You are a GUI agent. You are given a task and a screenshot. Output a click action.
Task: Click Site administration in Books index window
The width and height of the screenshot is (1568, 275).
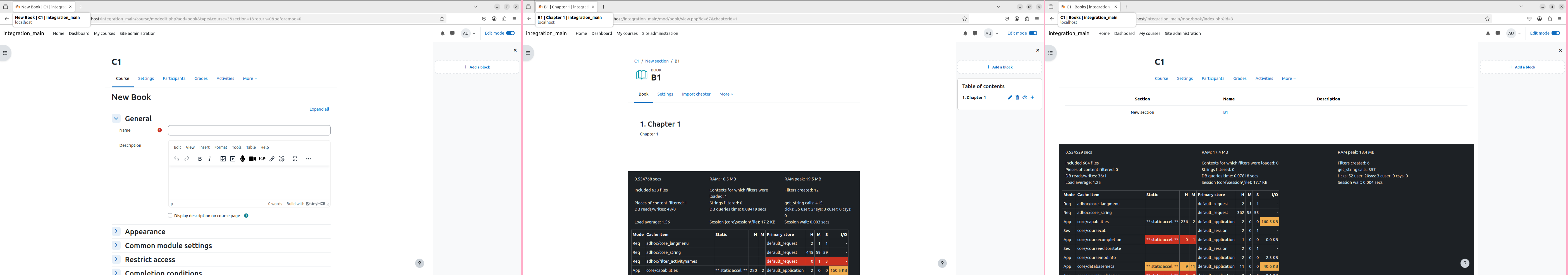tap(1183, 34)
